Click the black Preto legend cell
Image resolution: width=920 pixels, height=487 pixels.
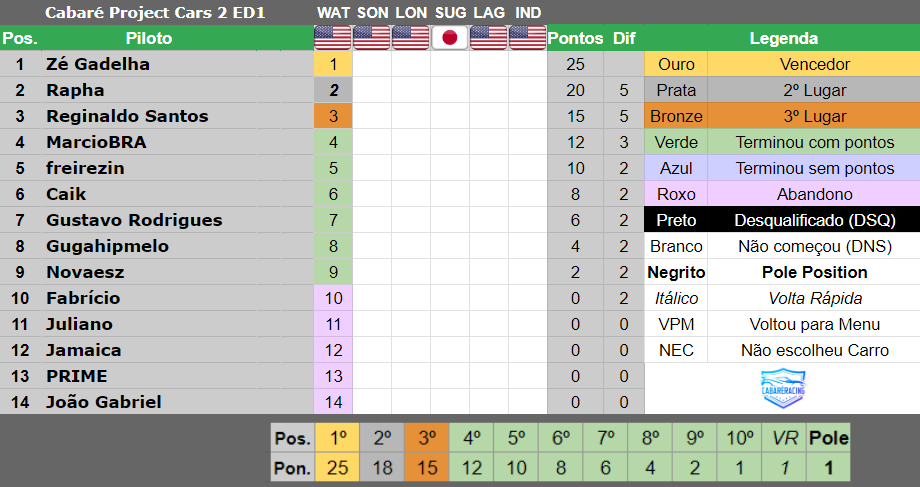point(676,220)
